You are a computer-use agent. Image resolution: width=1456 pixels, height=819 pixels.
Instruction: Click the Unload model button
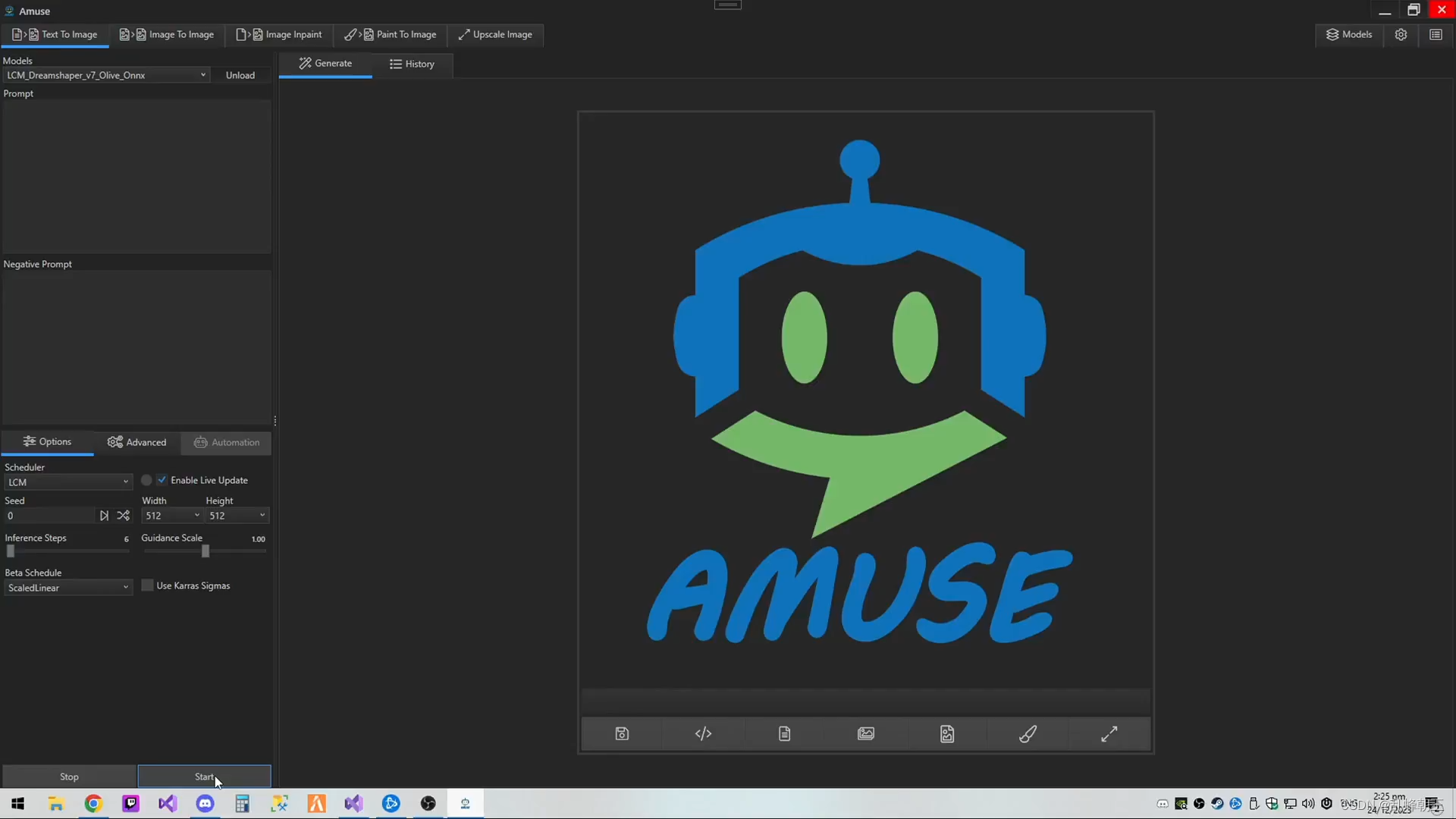click(240, 75)
